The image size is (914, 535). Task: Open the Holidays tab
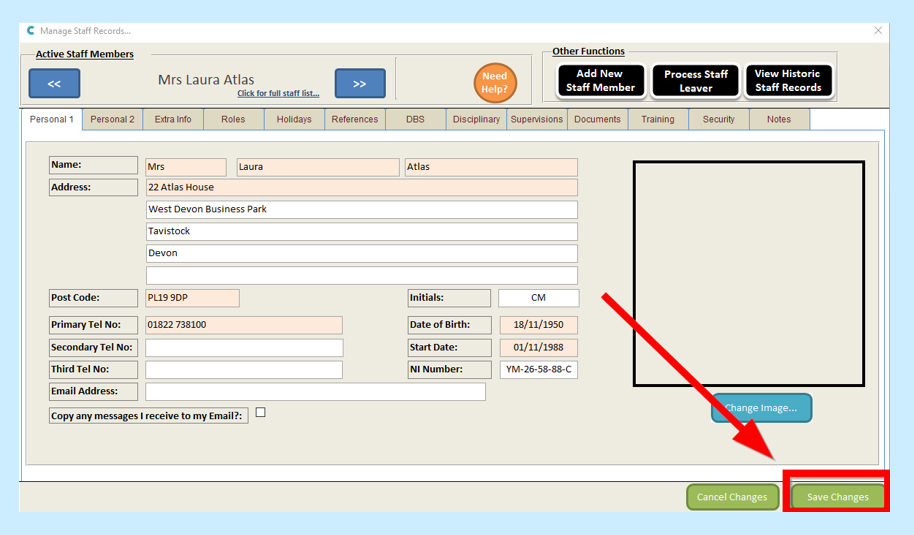point(294,120)
